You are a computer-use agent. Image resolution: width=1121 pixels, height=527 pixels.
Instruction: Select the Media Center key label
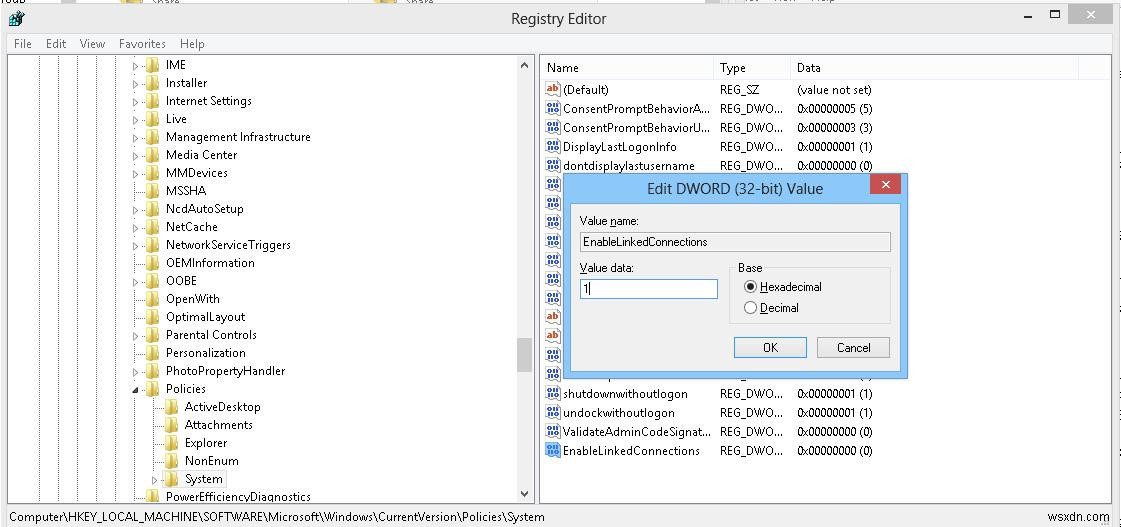(201, 154)
